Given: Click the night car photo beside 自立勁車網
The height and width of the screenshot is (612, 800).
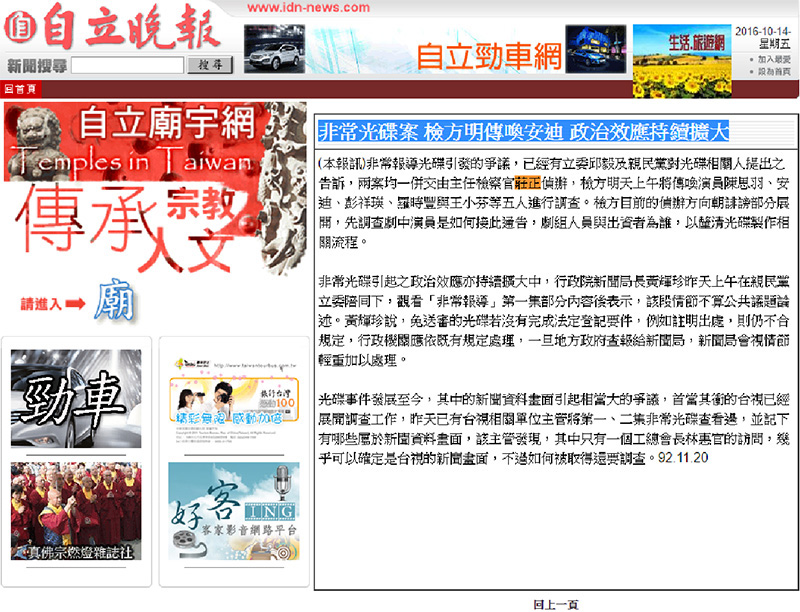Looking at the screenshot, I should [598, 48].
